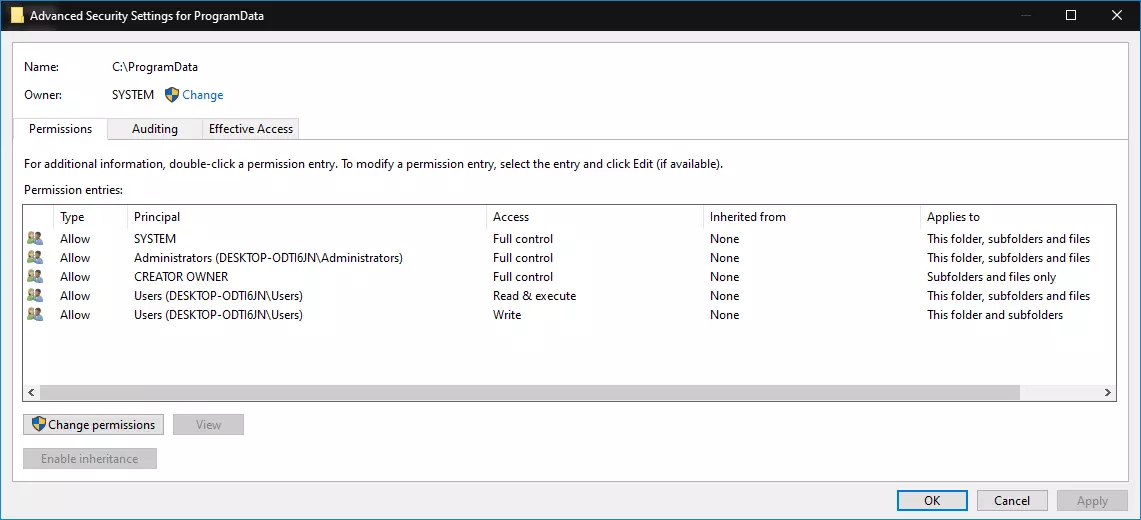Maximize the Advanced Security Settings window
Image resolution: width=1141 pixels, height=520 pixels.
1070,15
